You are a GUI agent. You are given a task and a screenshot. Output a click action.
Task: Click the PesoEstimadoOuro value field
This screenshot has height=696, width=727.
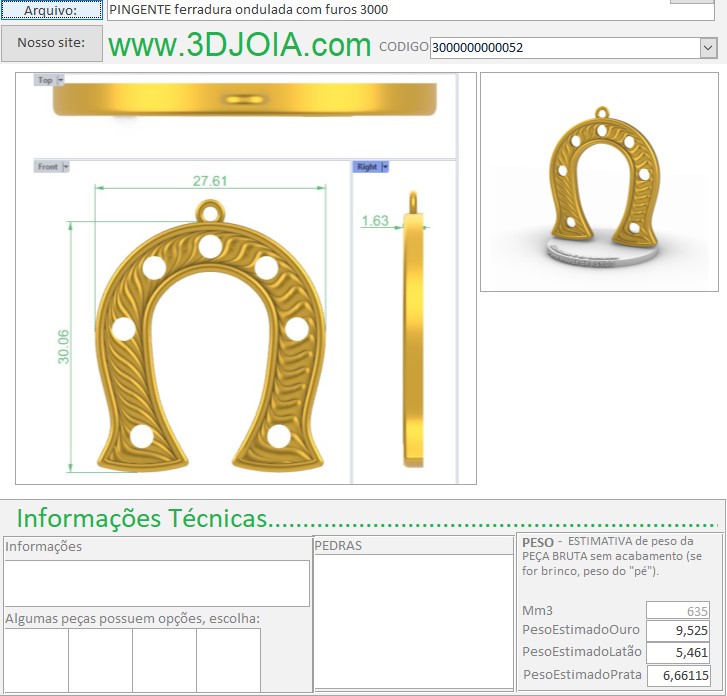(677, 631)
